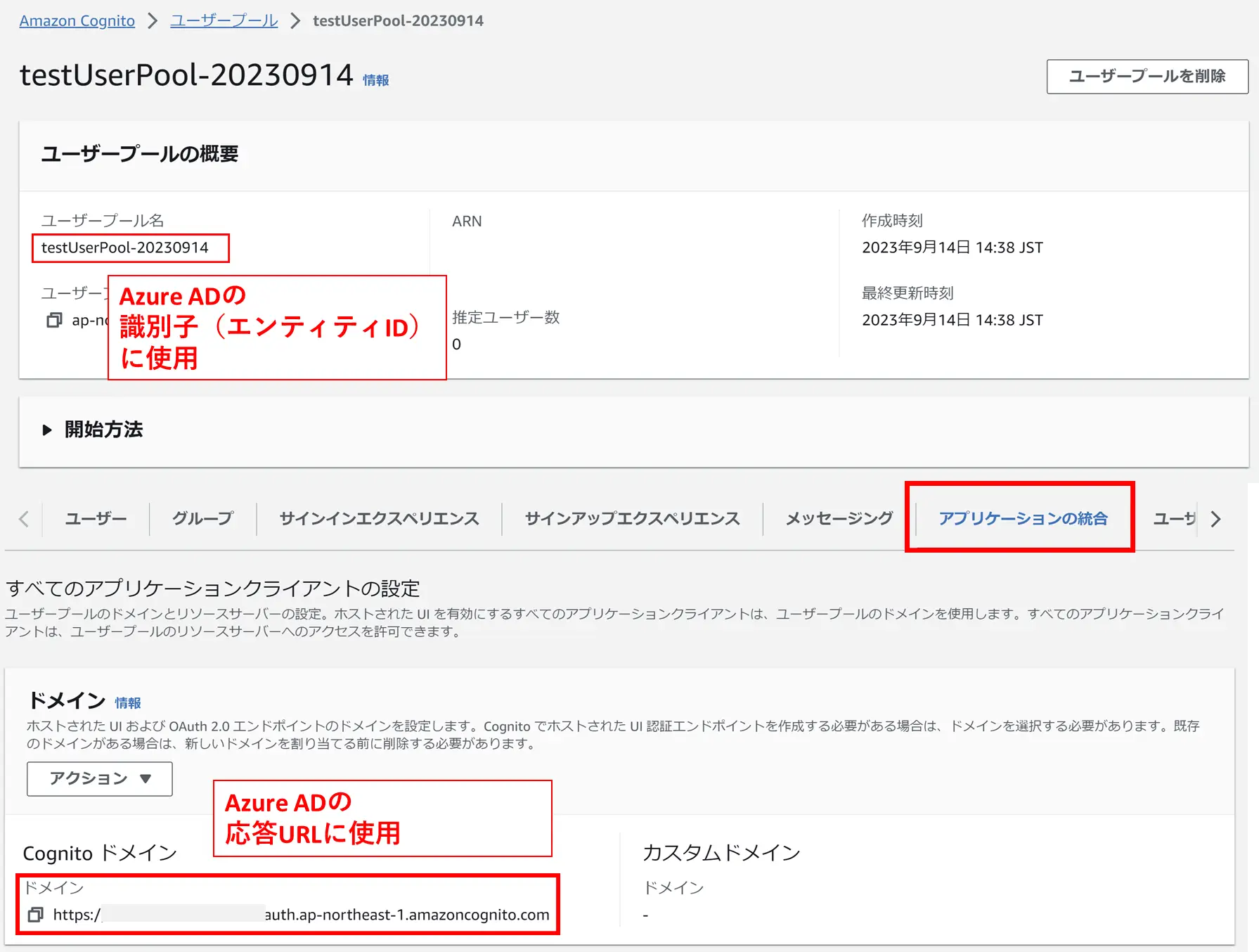Click the カスタムドメイン heading
The width and height of the screenshot is (1259, 952).
721,853
